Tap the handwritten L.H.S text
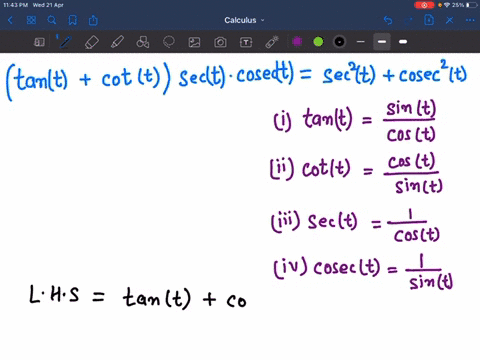 click(x=54, y=294)
